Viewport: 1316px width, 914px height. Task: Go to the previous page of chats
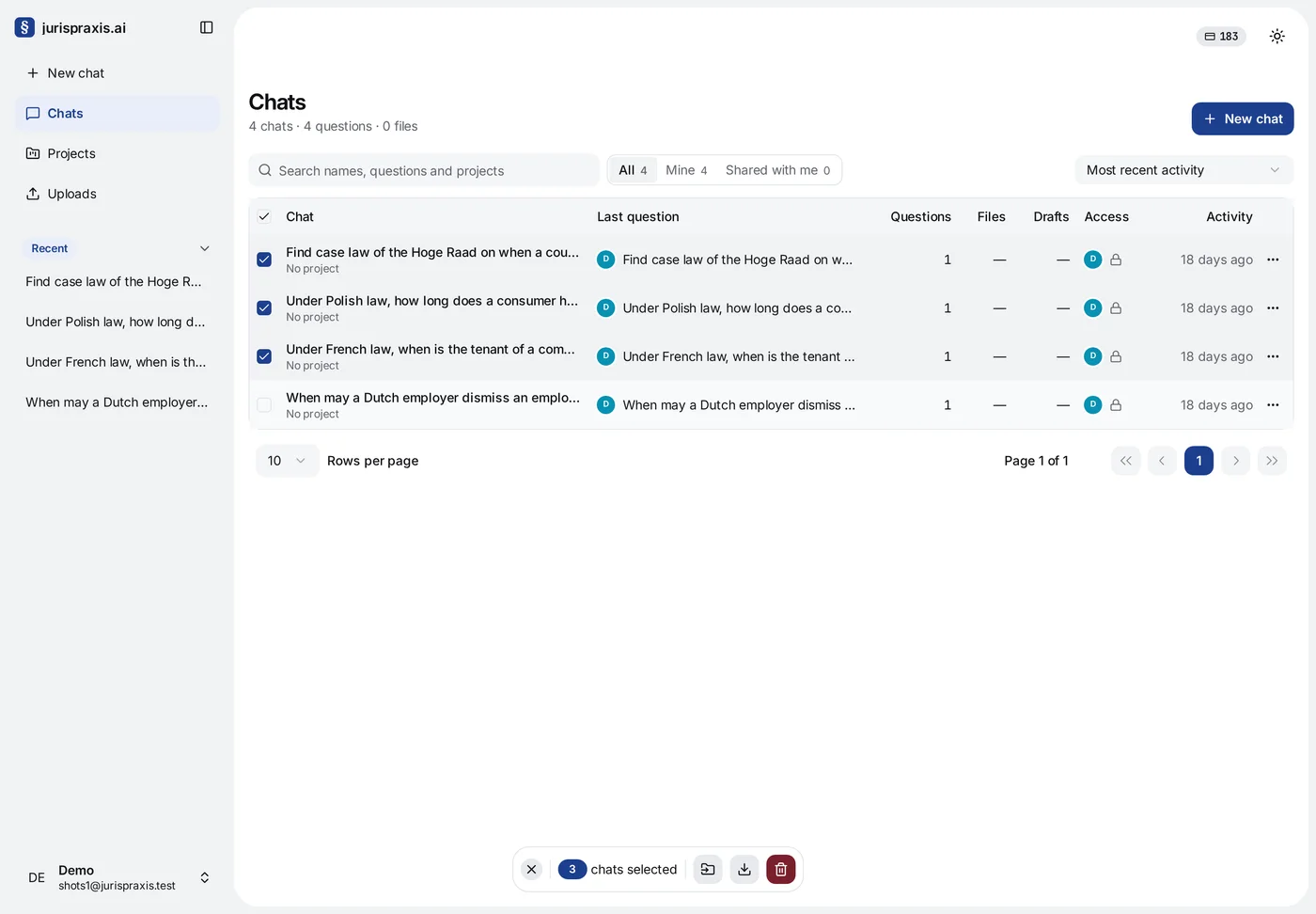pyautogui.click(x=1162, y=461)
